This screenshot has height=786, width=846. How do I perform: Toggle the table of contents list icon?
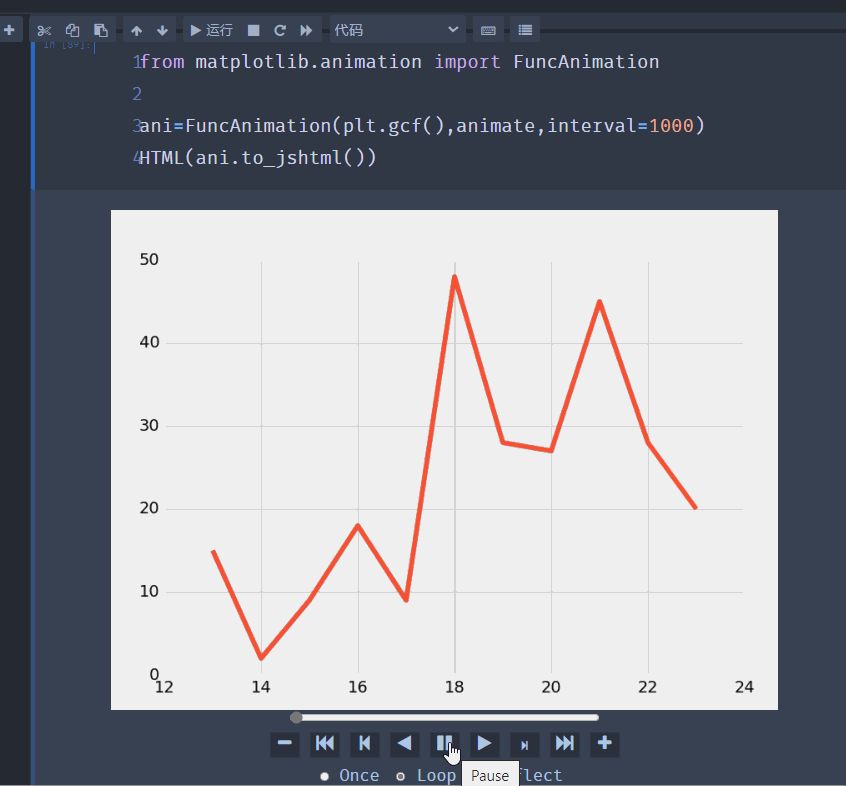[x=525, y=30]
